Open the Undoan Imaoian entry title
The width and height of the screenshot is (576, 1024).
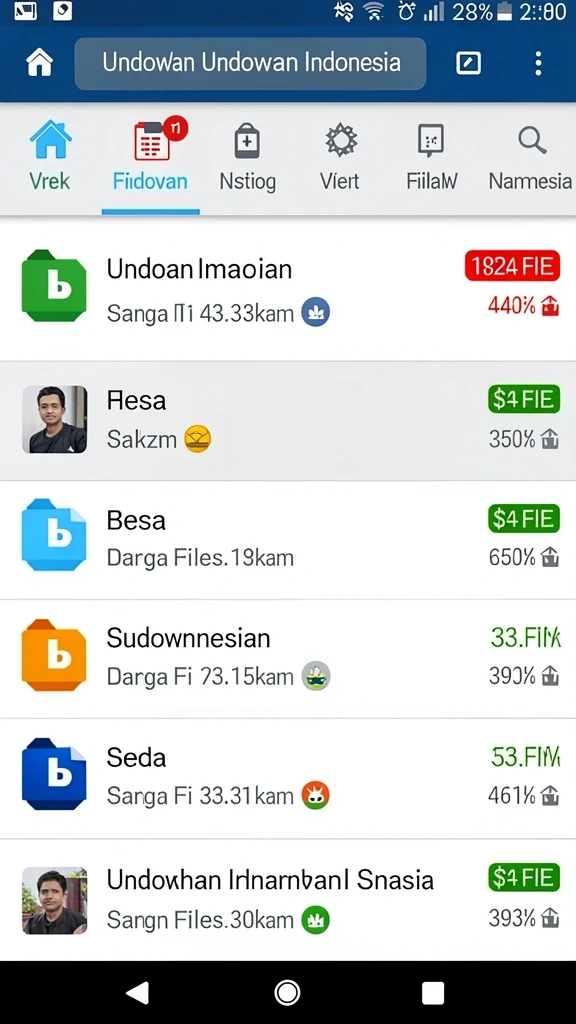[x=199, y=269]
